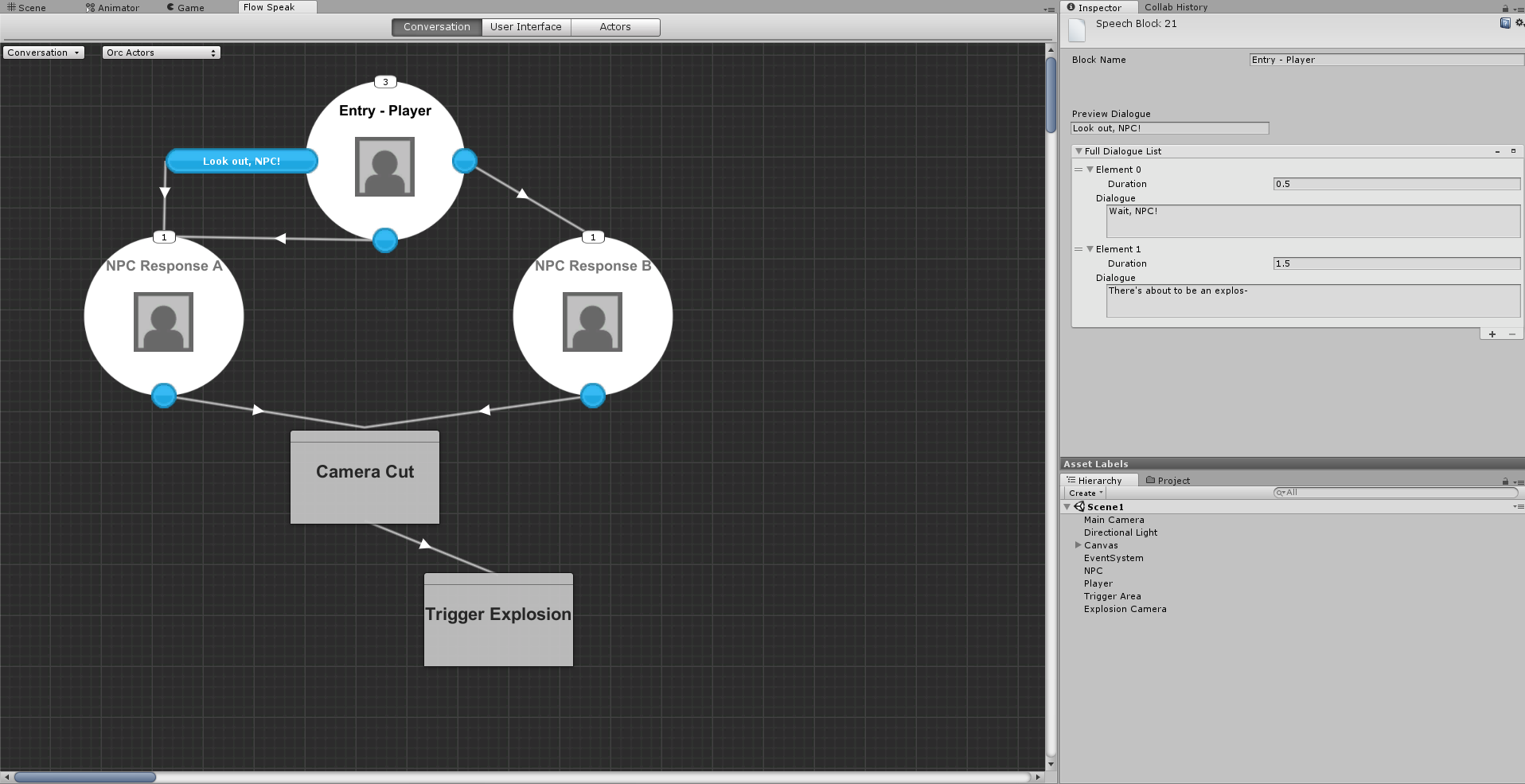This screenshot has height=784, width=1525.
Task: Click the vertical scrollbar down arrow in graph
Action: (1051, 764)
